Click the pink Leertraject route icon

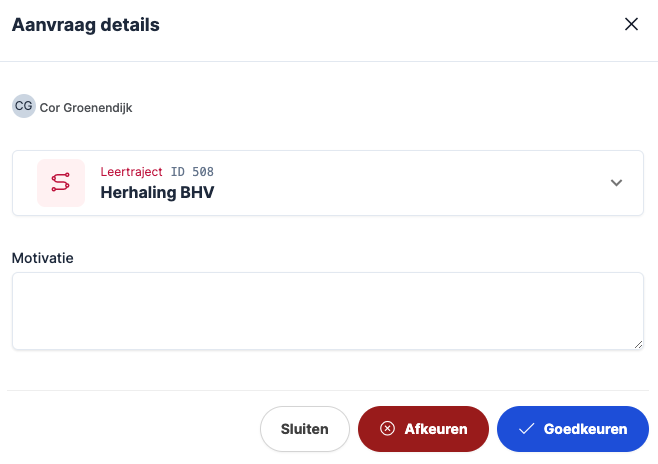[61, 183]
